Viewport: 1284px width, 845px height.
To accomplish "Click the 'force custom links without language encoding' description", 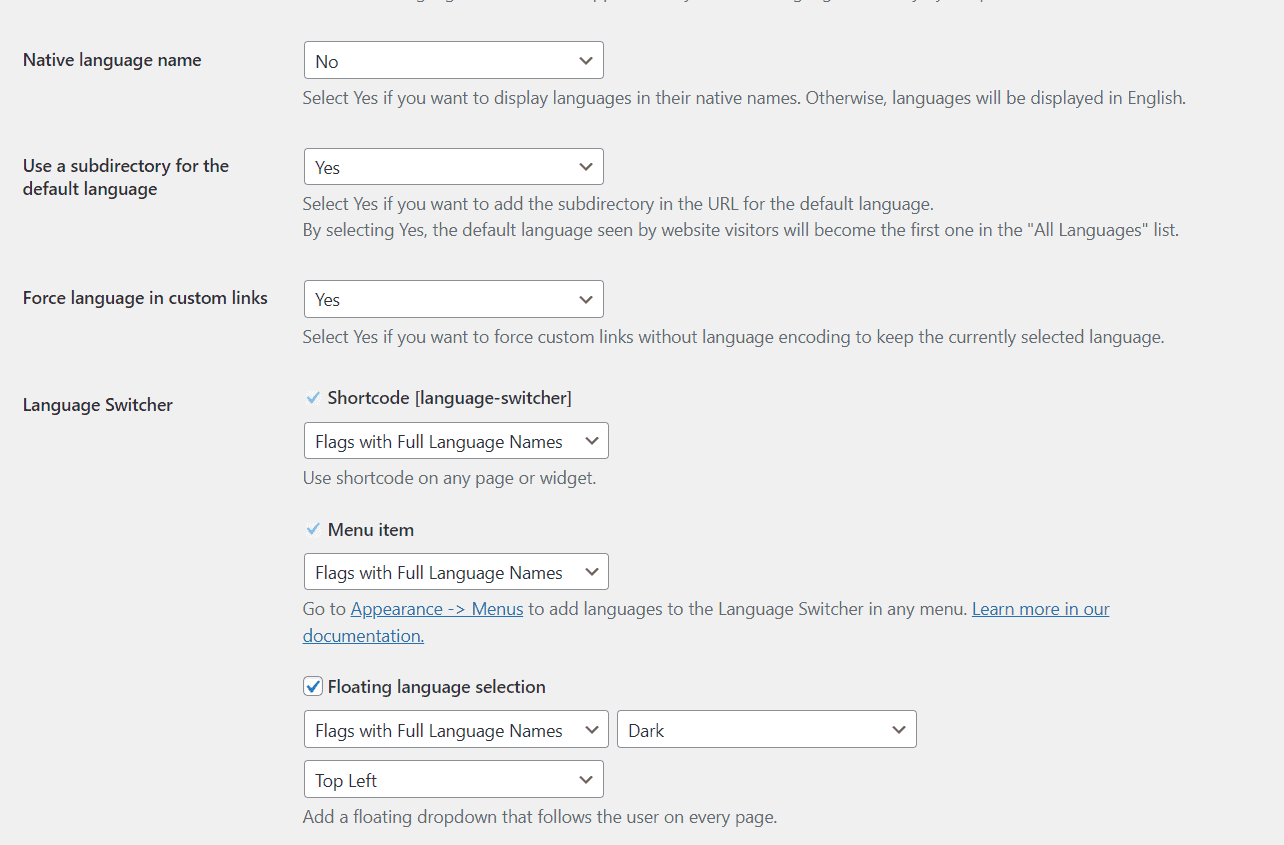I will pyautogui.click(x=733, y=337).
